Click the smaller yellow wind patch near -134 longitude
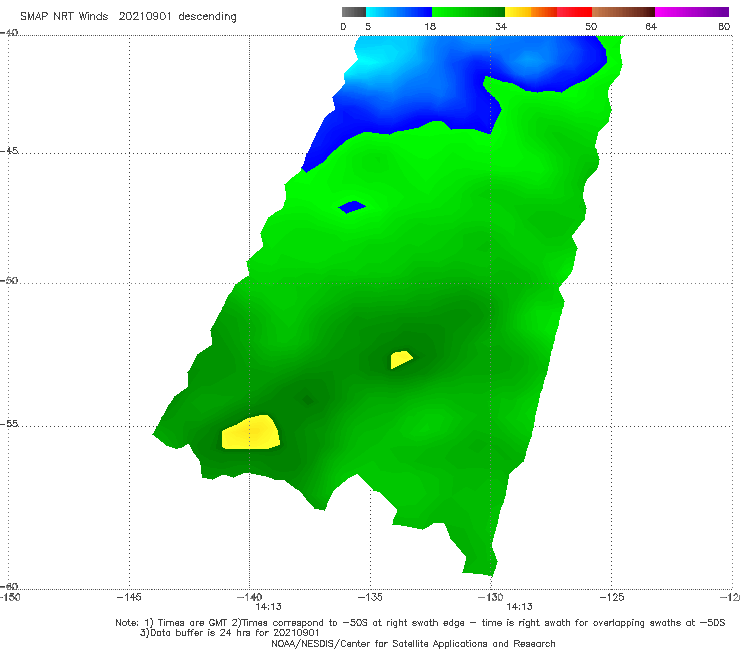This screenshot has width=740, height=650. click(401, 360)
